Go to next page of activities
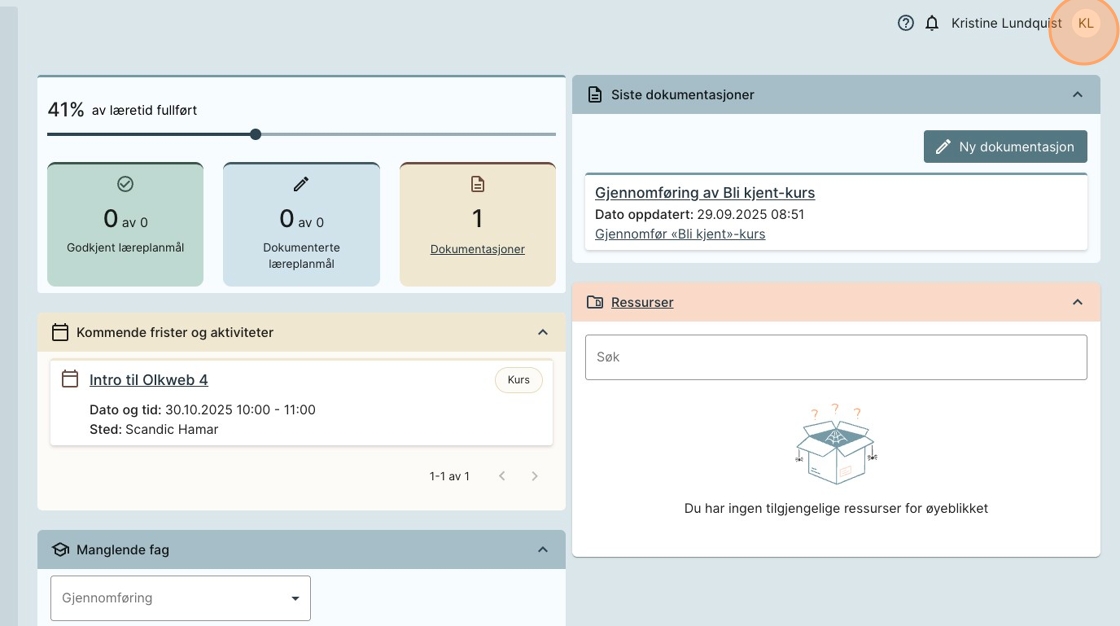 pos(535,476)
